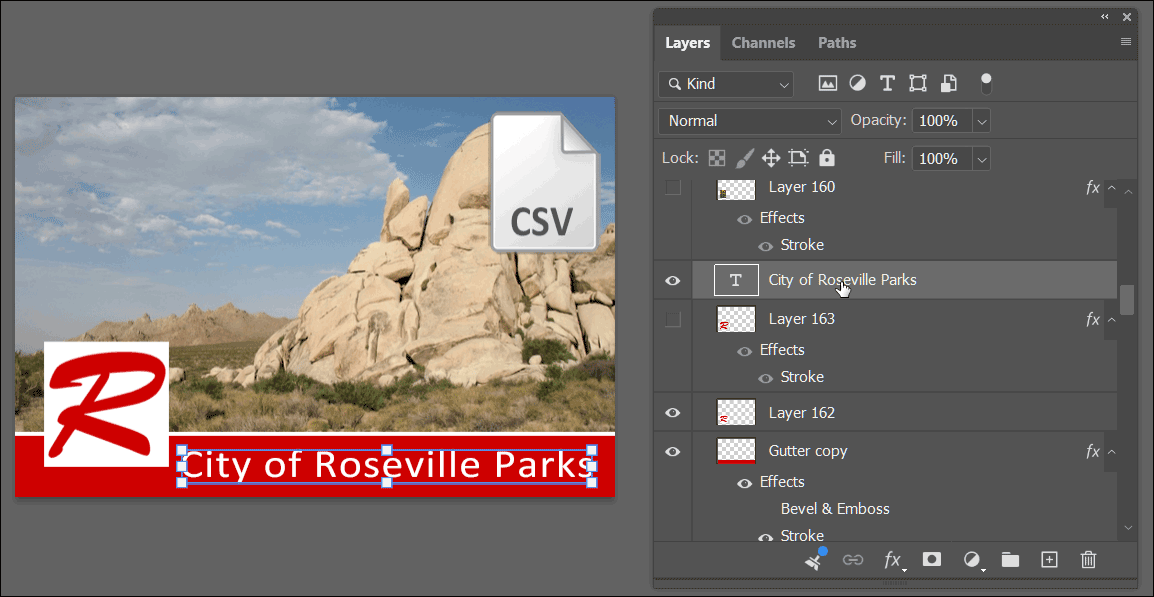Create a new layer plus icon
This screenshot has width=1154, height=597.
click(1049, 559)
